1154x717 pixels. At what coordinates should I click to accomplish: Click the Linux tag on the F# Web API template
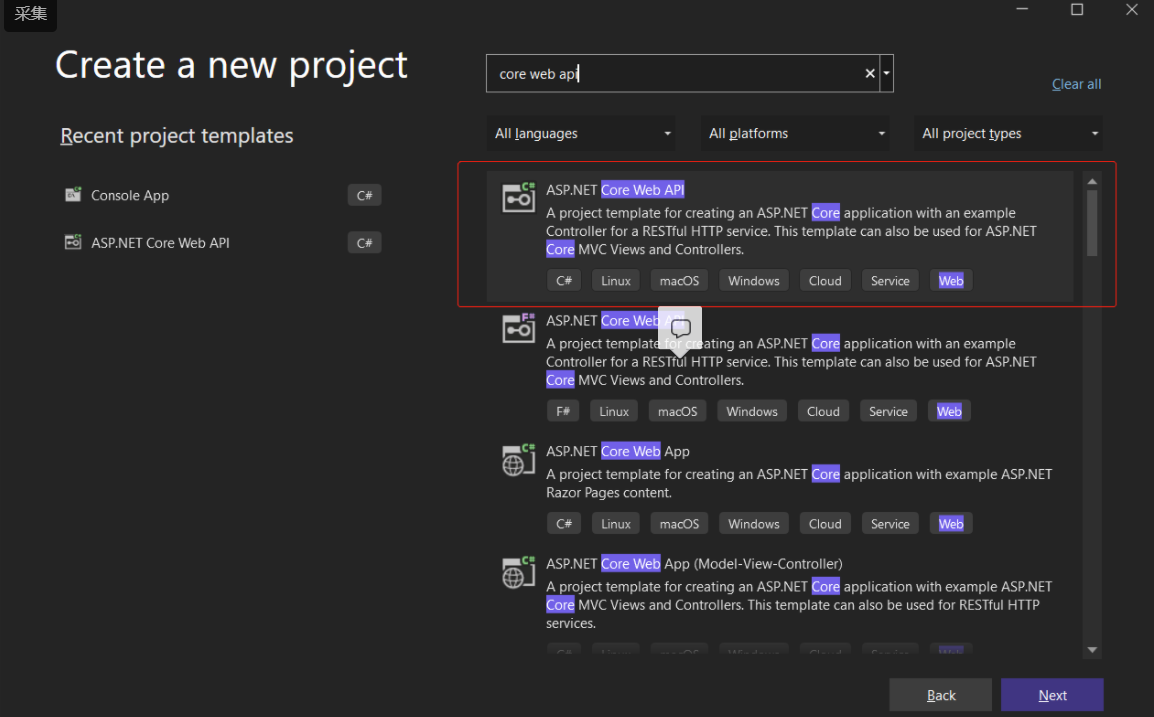(614, 411)
